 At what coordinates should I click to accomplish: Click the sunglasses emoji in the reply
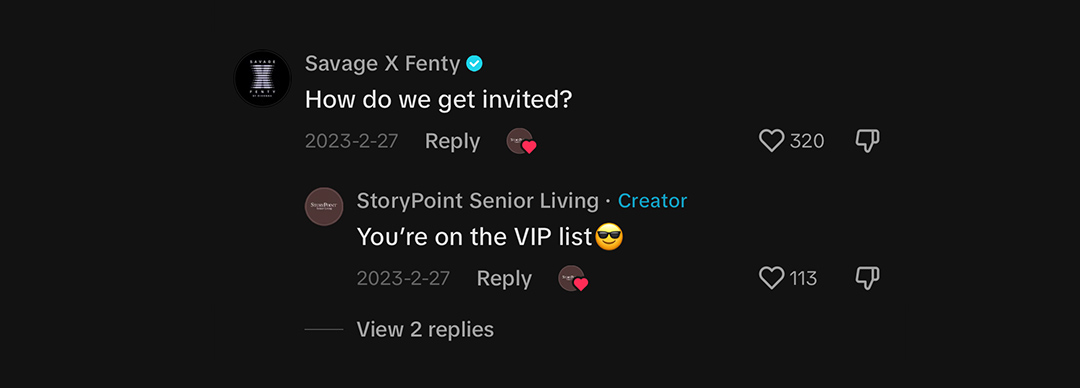[608, 237]
